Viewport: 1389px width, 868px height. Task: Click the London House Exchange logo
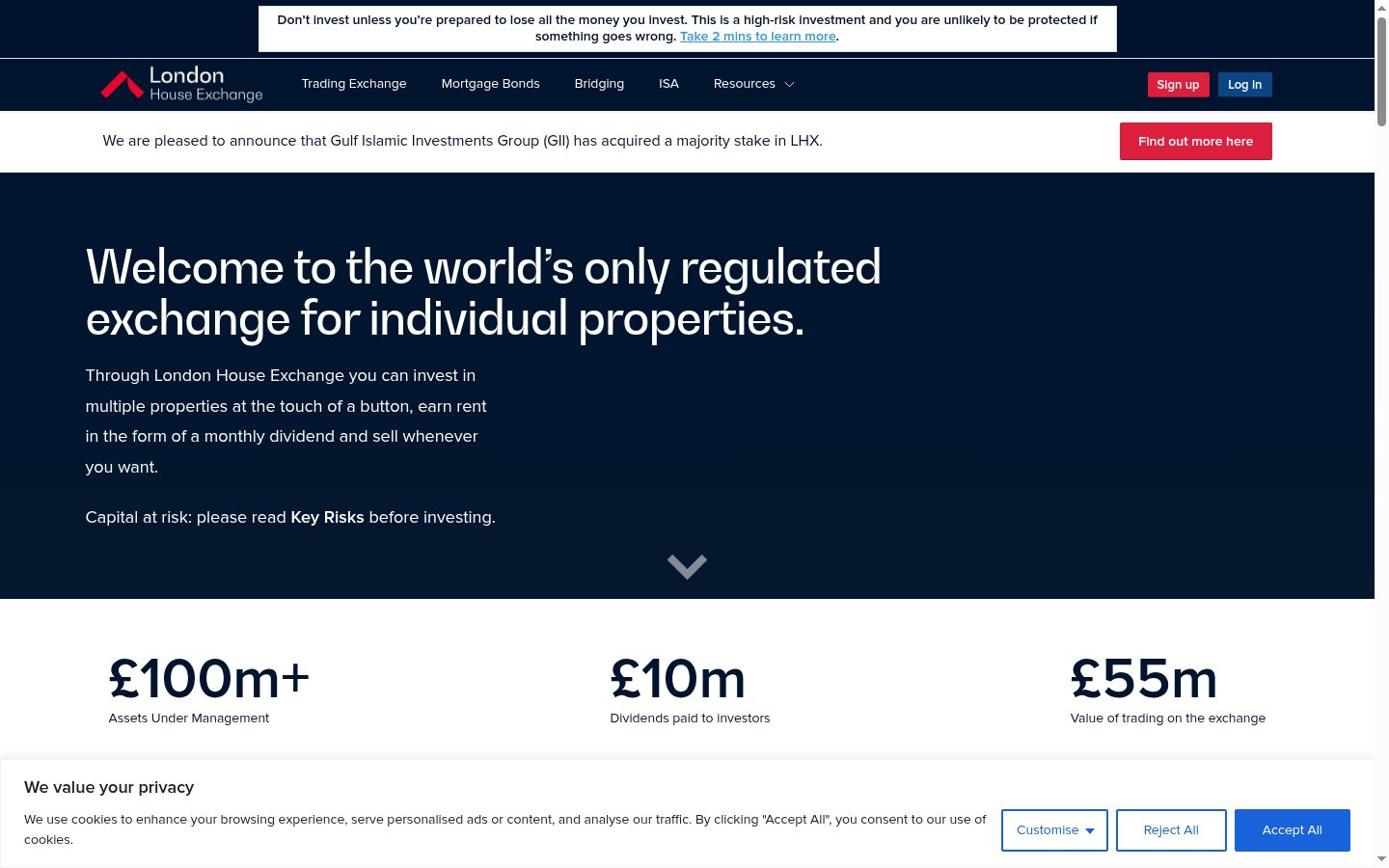coord(181,85)
